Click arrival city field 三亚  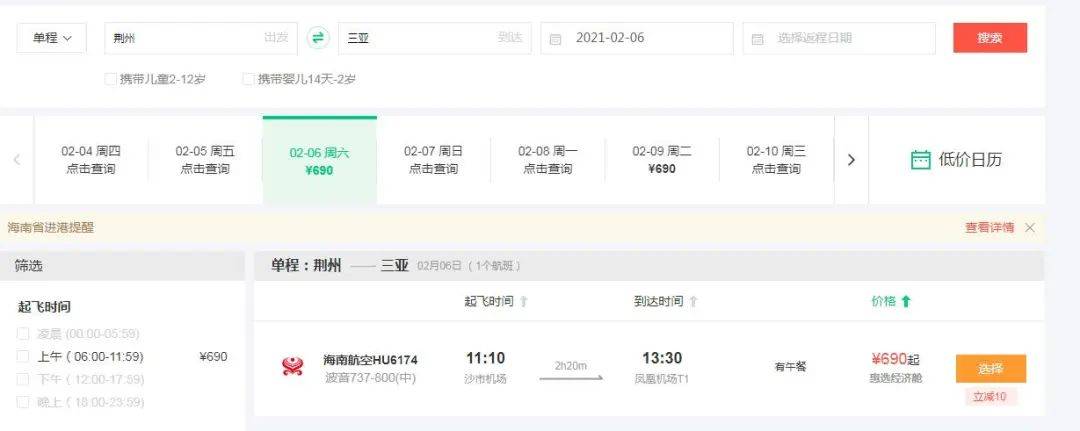[x=435, y=38]
